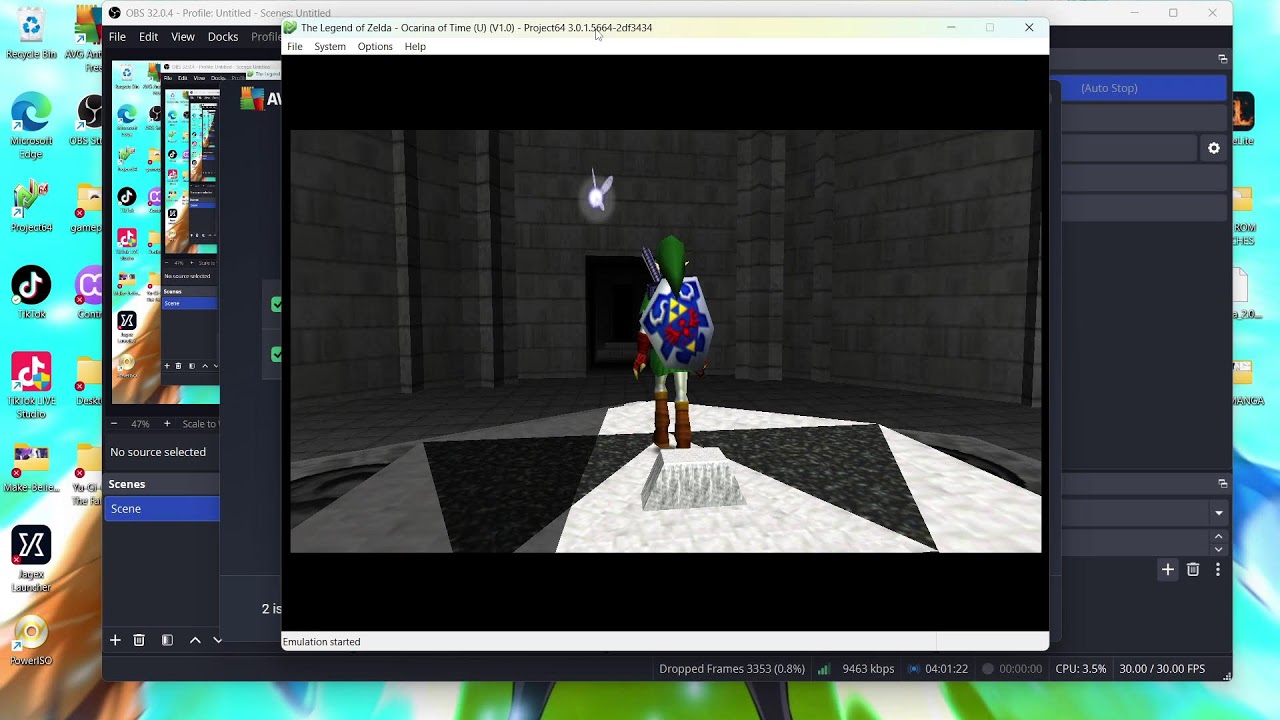Move the scene up in Scenes list
Viewport: 1280px width, 720px height.
click(195, 640)
